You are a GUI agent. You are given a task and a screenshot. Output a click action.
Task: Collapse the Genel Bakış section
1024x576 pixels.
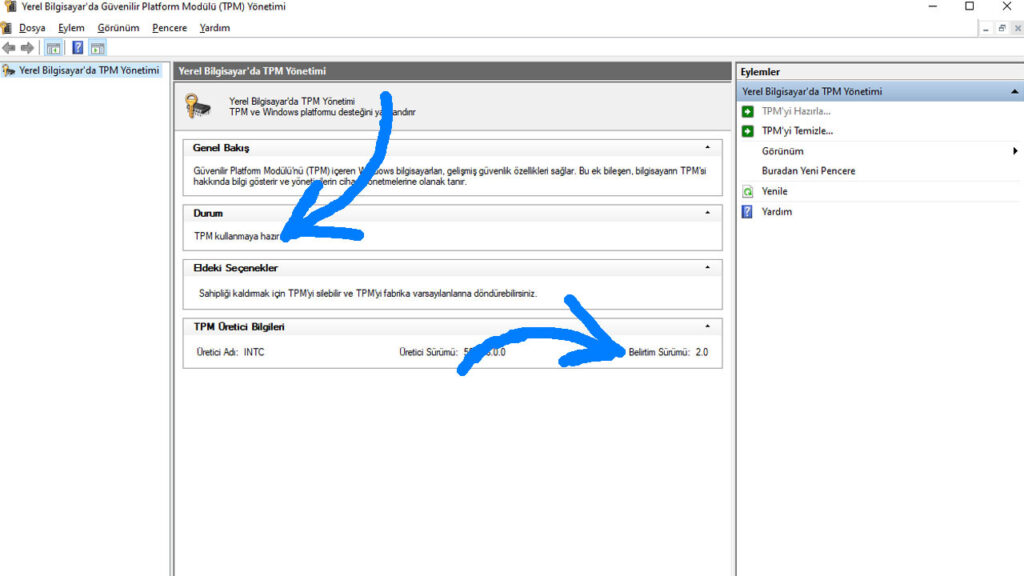tap(708, 148)
